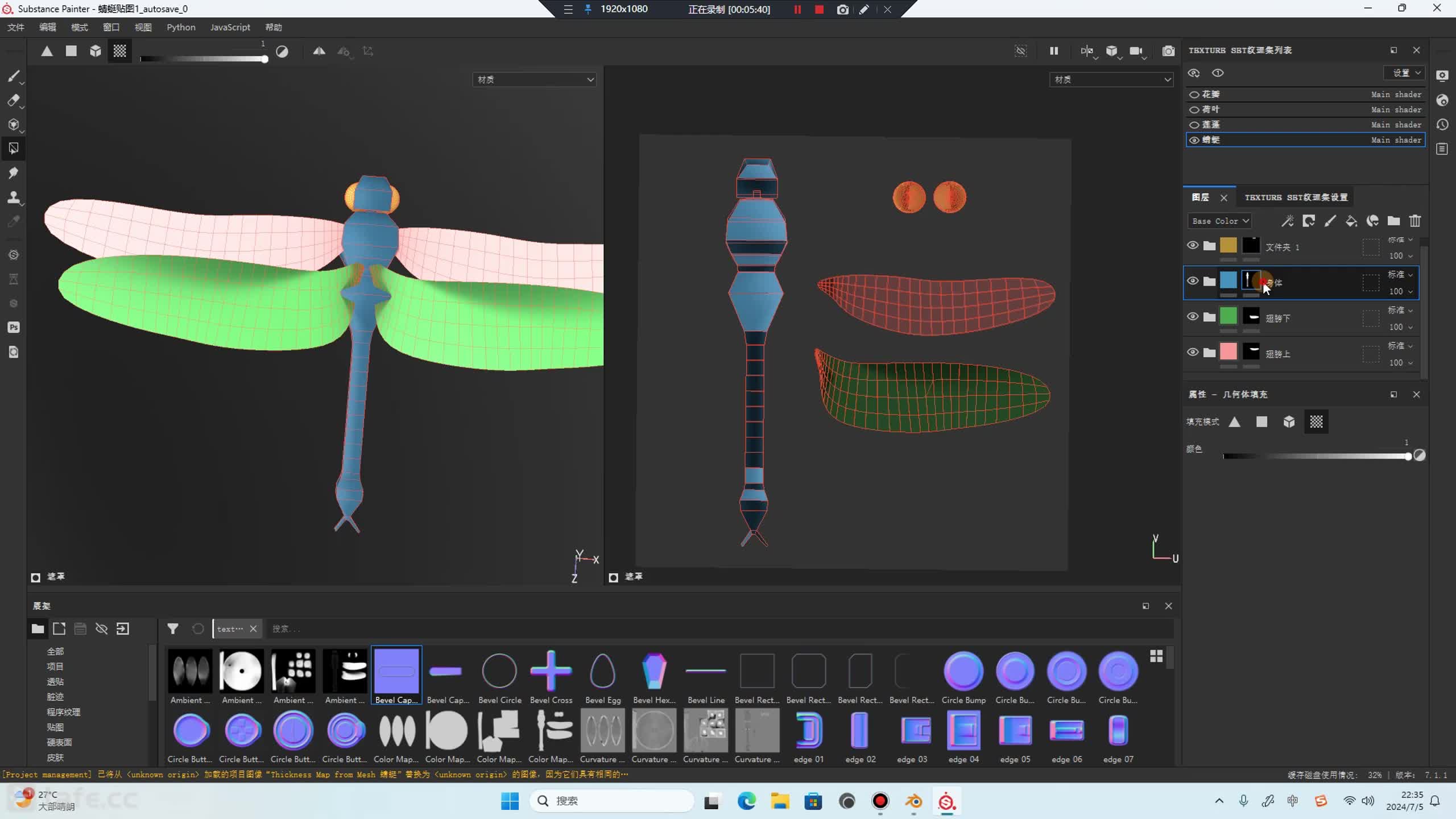Screen dimensions: 1456x819
Task: Click the shelf search input field
Action: point(719,628)
